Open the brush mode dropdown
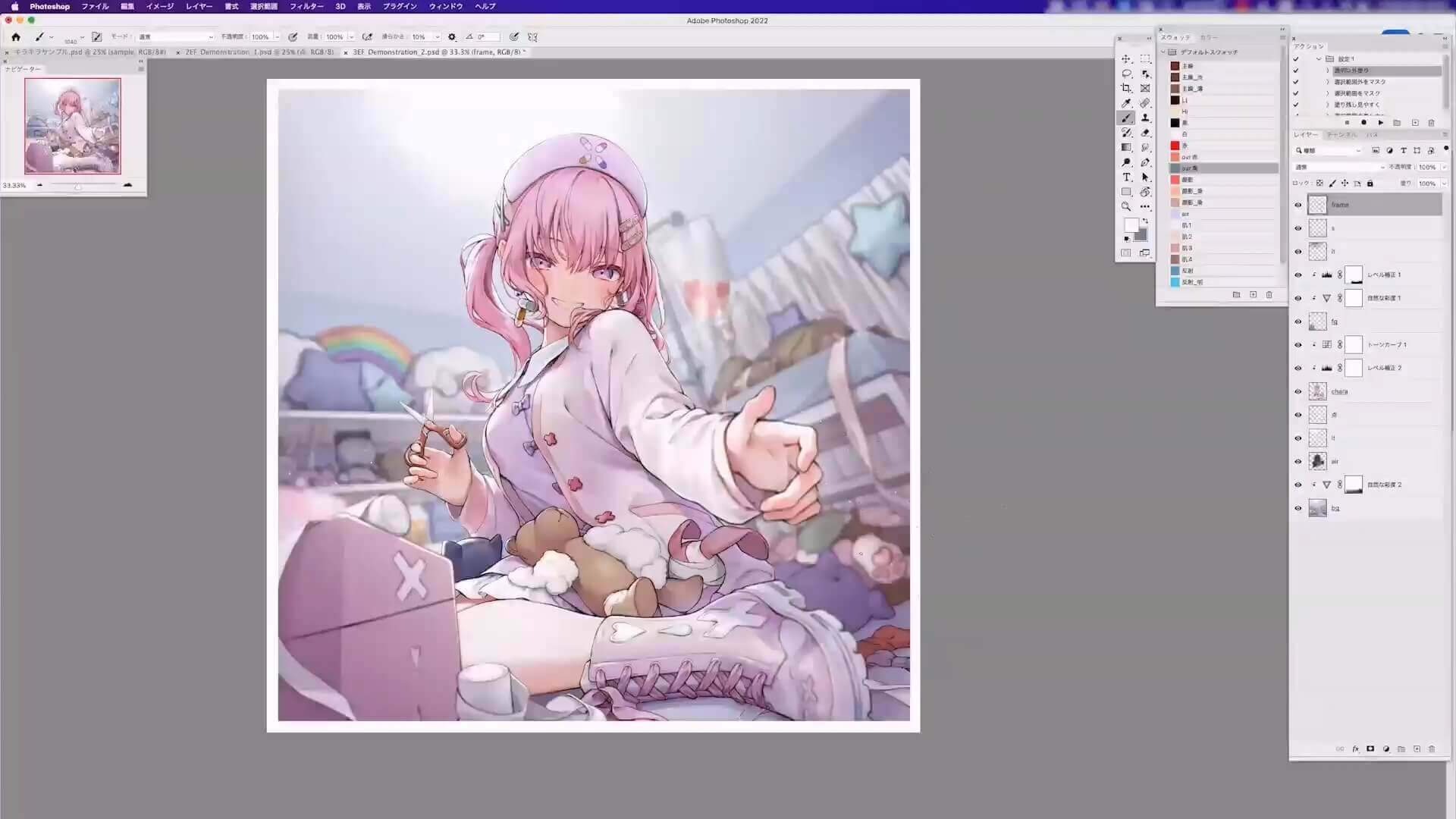The height and width of the screenshot is (819, 1456). click(x=175, y=36)
